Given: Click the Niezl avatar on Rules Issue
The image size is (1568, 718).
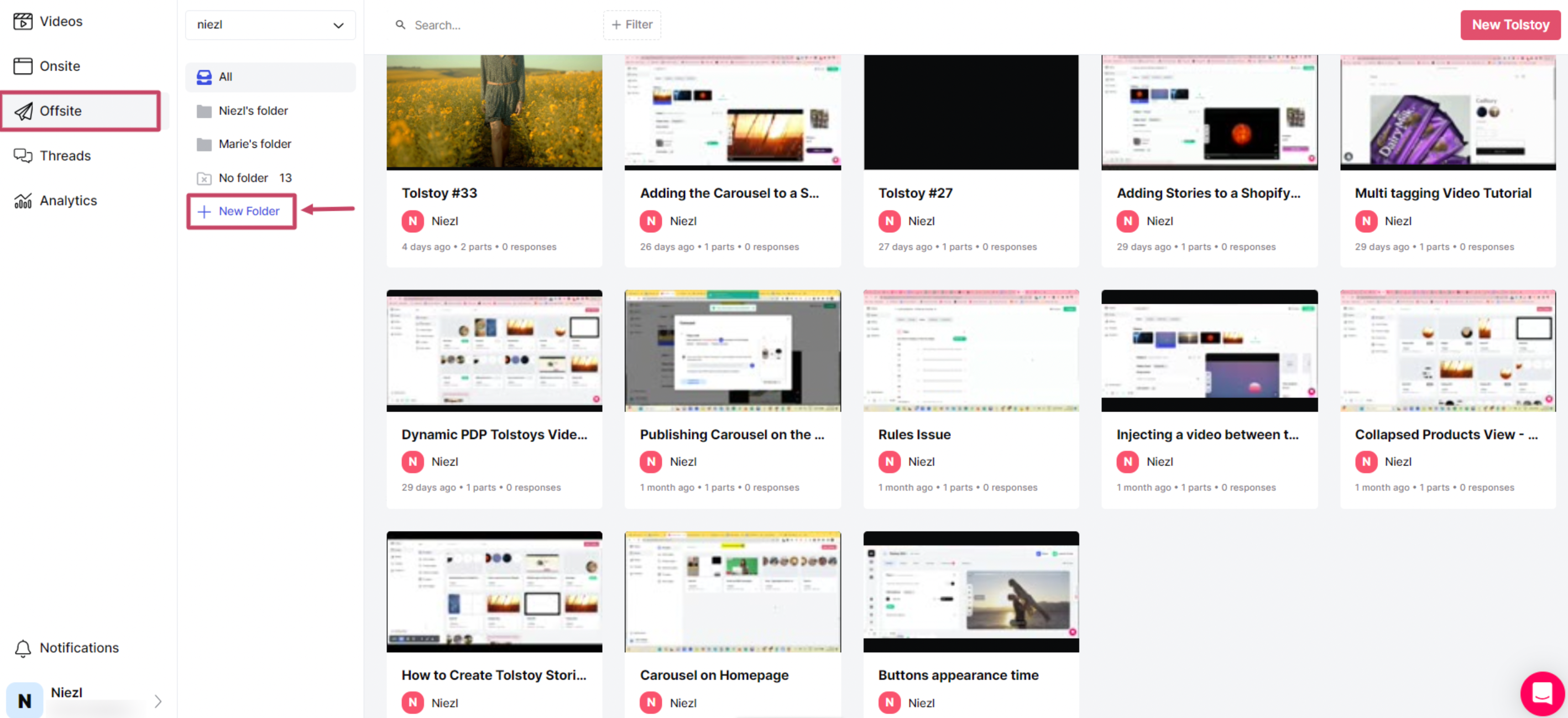Looking at the screenshot, I should point(889,462).
